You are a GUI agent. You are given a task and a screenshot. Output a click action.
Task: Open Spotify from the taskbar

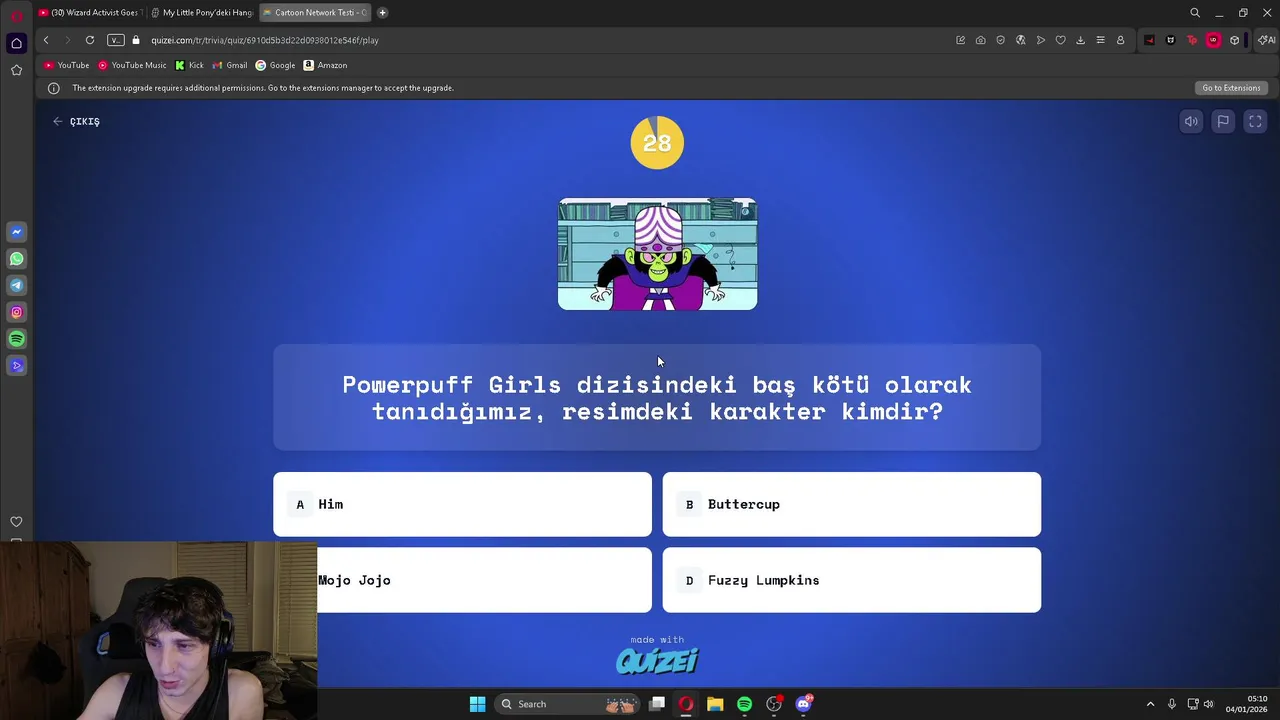click(744, 704)
